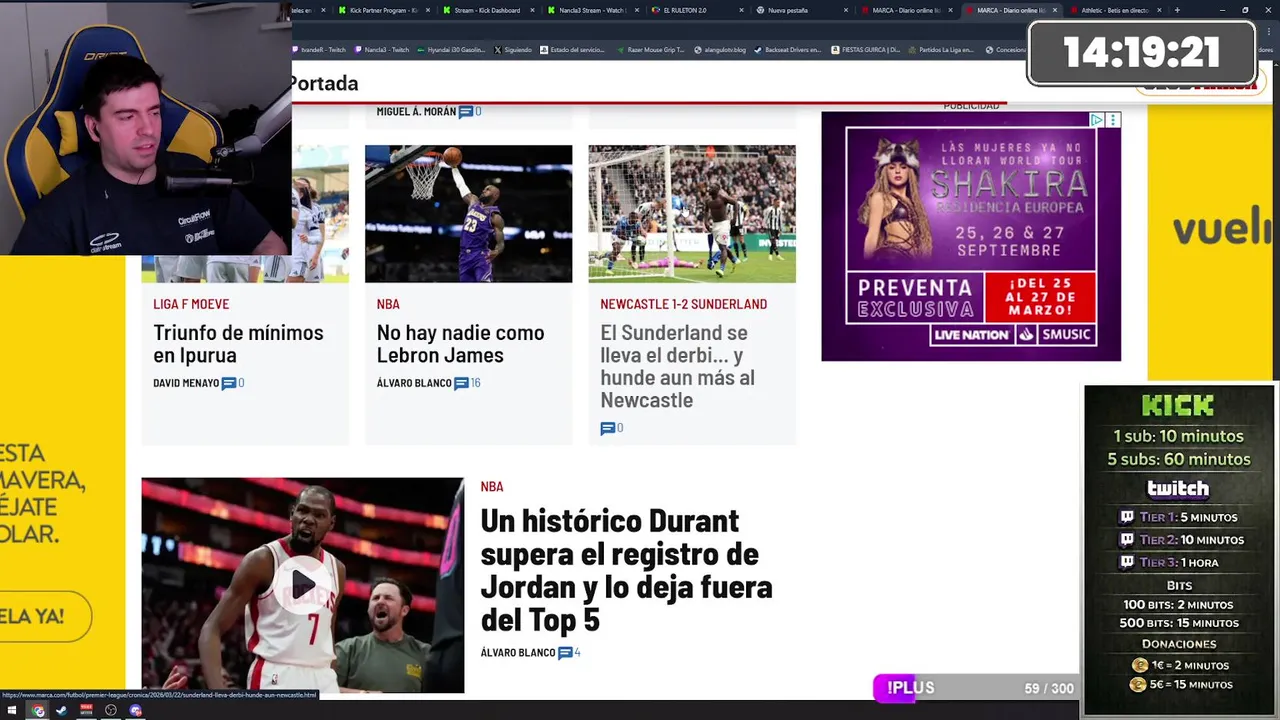
Task: Play the Durant video
Action: 302,584
